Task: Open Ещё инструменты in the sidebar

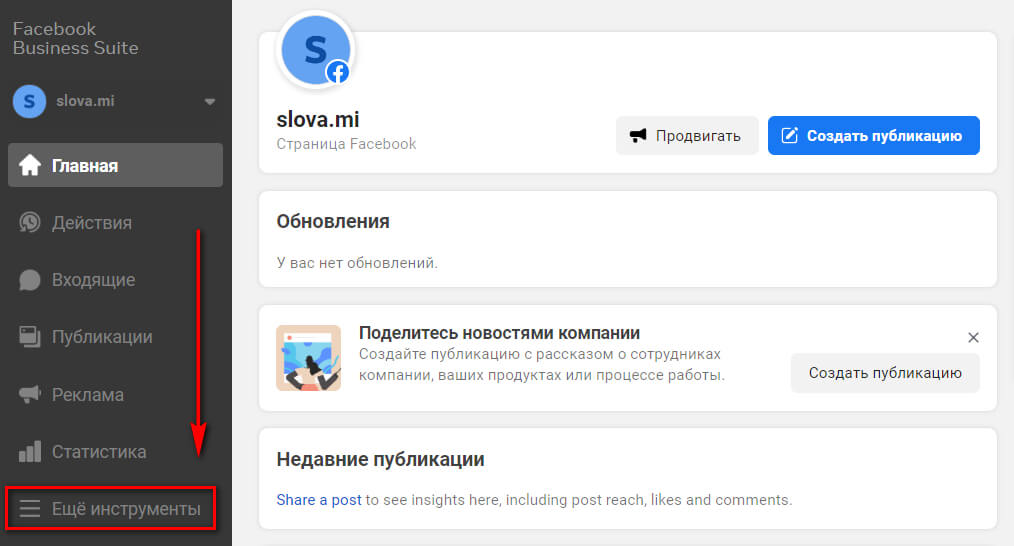Action: click(111, 508)
